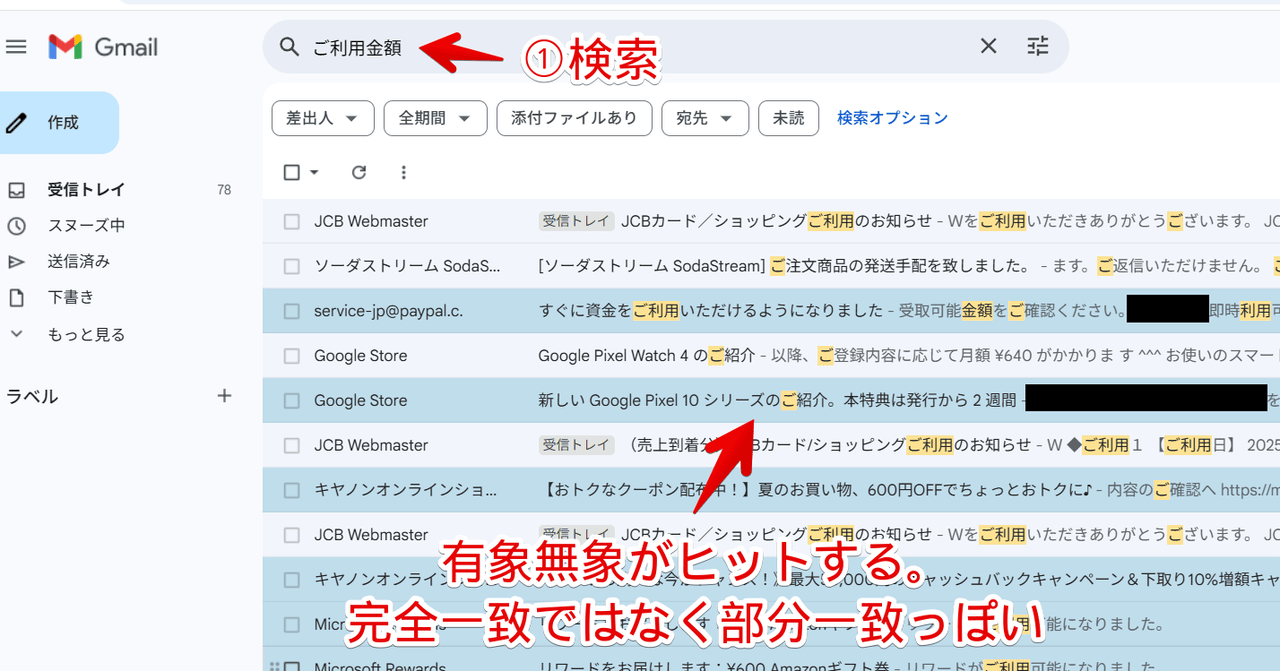Image resolution: width=1280 pixels, height=671 pixels.
Task: Toggle the 未読 unread filter chip
Action: tap(788, 118)
